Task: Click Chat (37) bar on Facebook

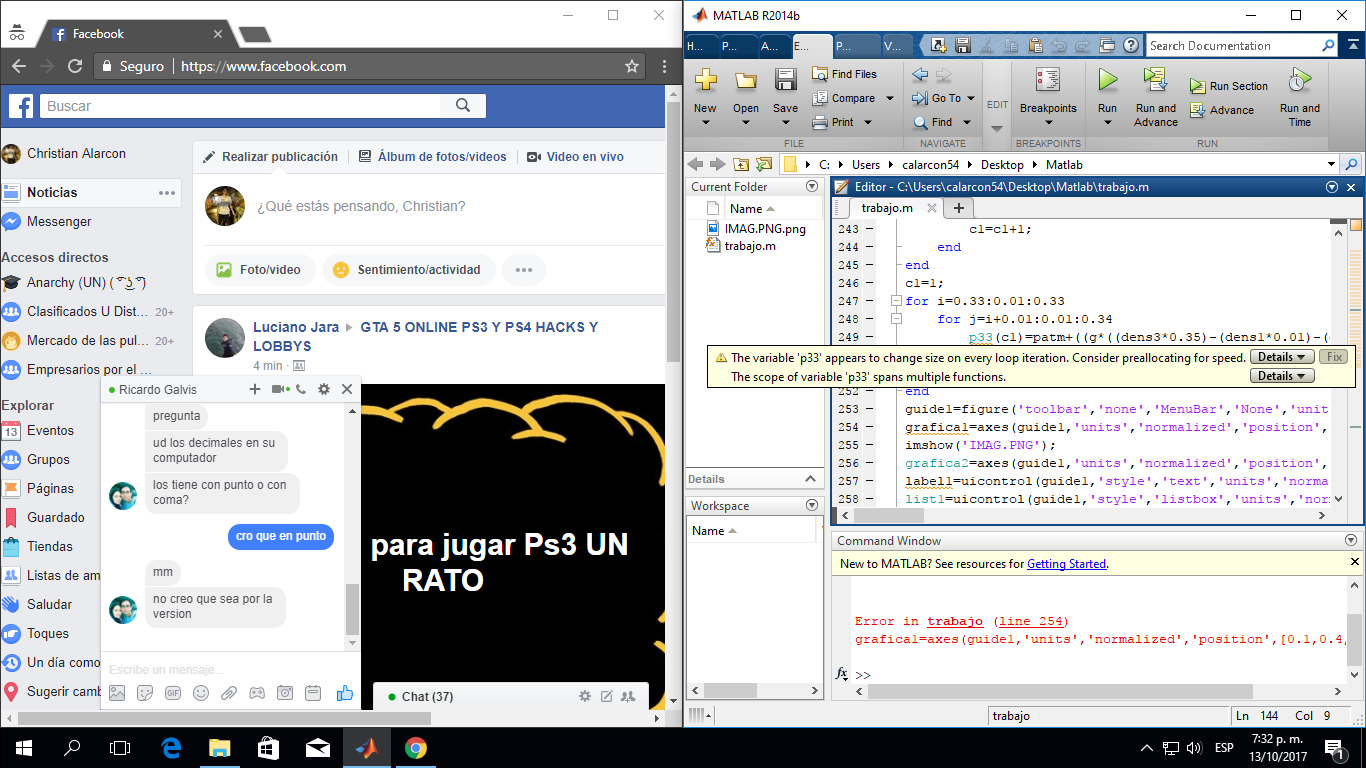Action: pos(510,696)
